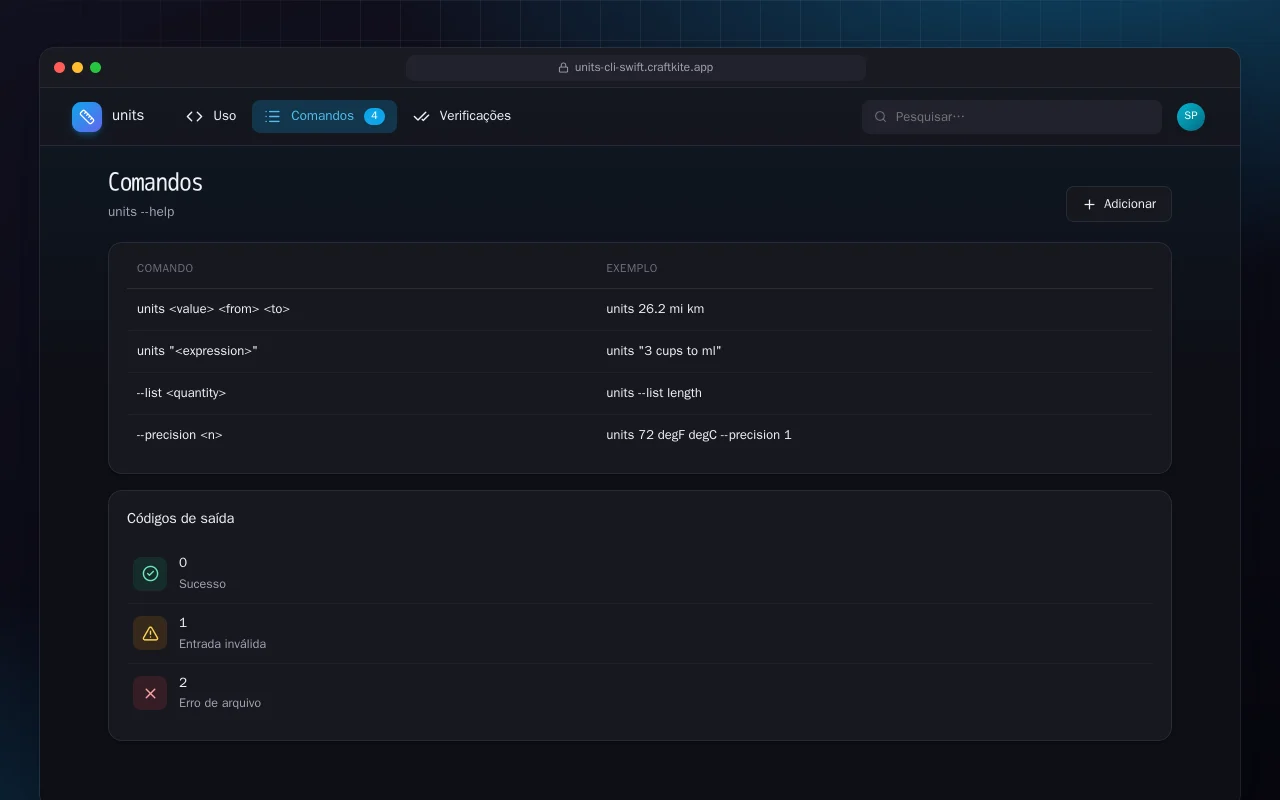Viewport: 1280px width, 800px height.
Task: Switch to the Verificações tab
Action: [x=462, y=116]
